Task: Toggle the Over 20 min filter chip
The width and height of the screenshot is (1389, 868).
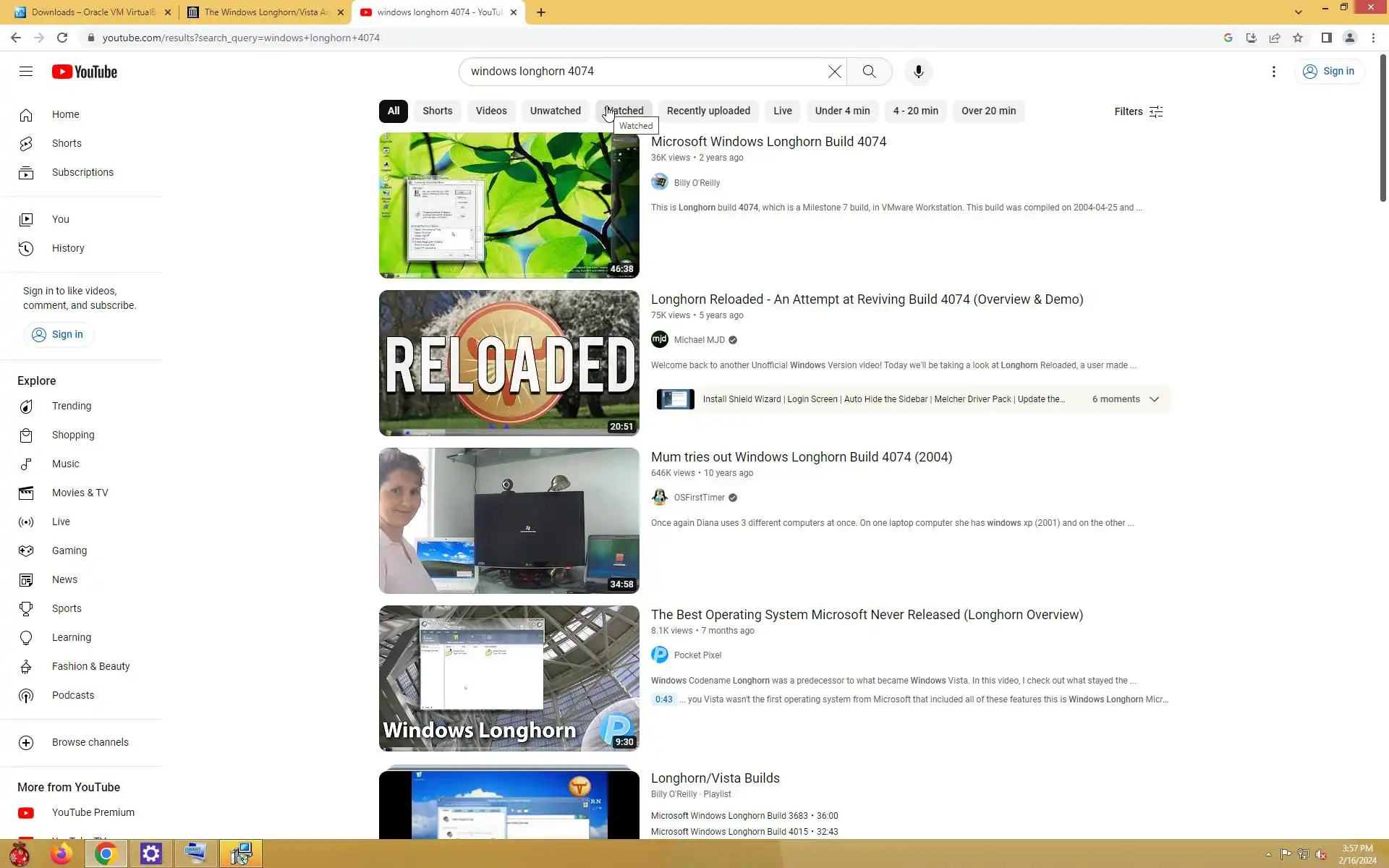Action: 987,111
